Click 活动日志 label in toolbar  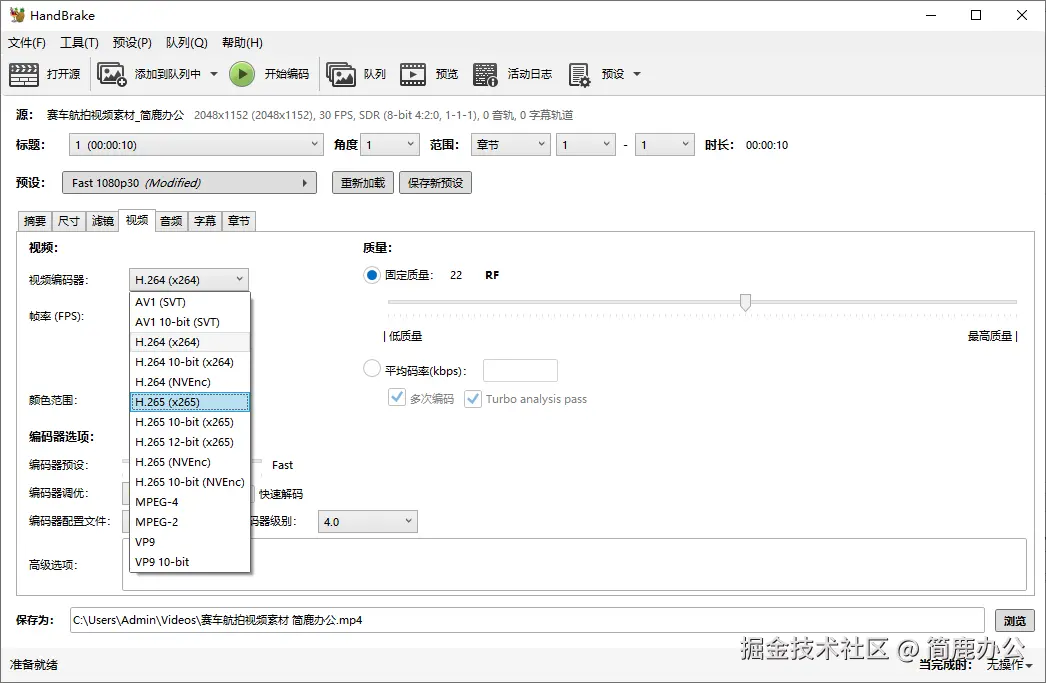pos(530,74)
